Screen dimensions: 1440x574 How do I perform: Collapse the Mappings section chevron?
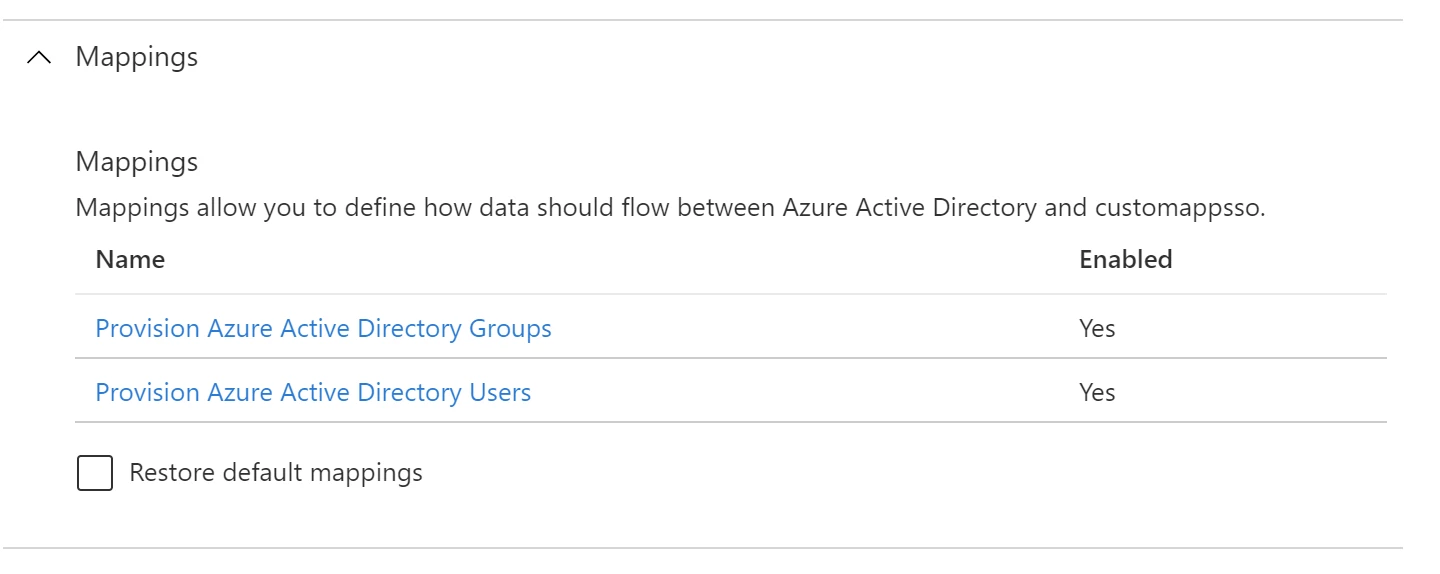pos(39,58)
